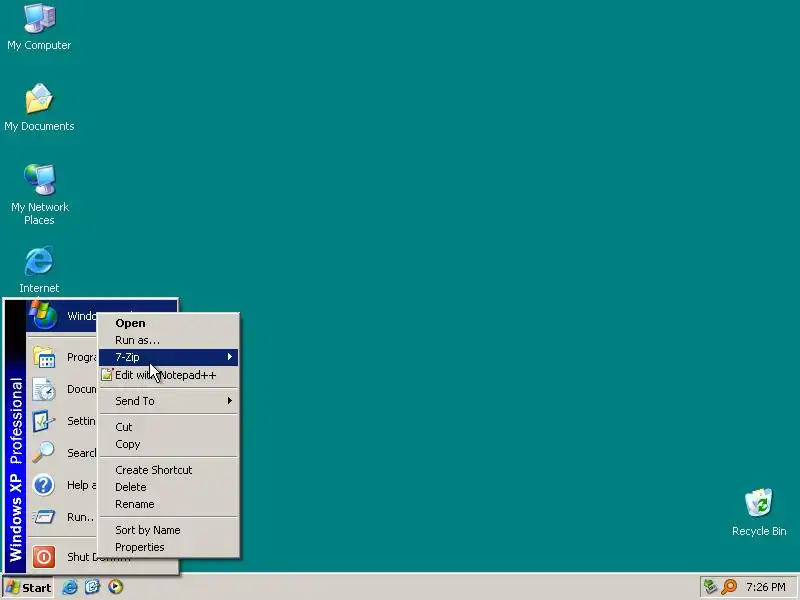Choose Copy from the context menu
Viewport: 800px width, 600px height.
click(168, 444)
